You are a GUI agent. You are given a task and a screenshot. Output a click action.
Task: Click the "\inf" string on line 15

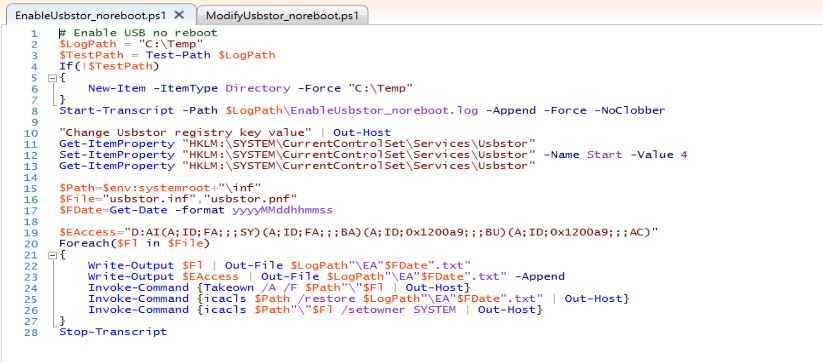pyautogui.click(x=239, y=188)
